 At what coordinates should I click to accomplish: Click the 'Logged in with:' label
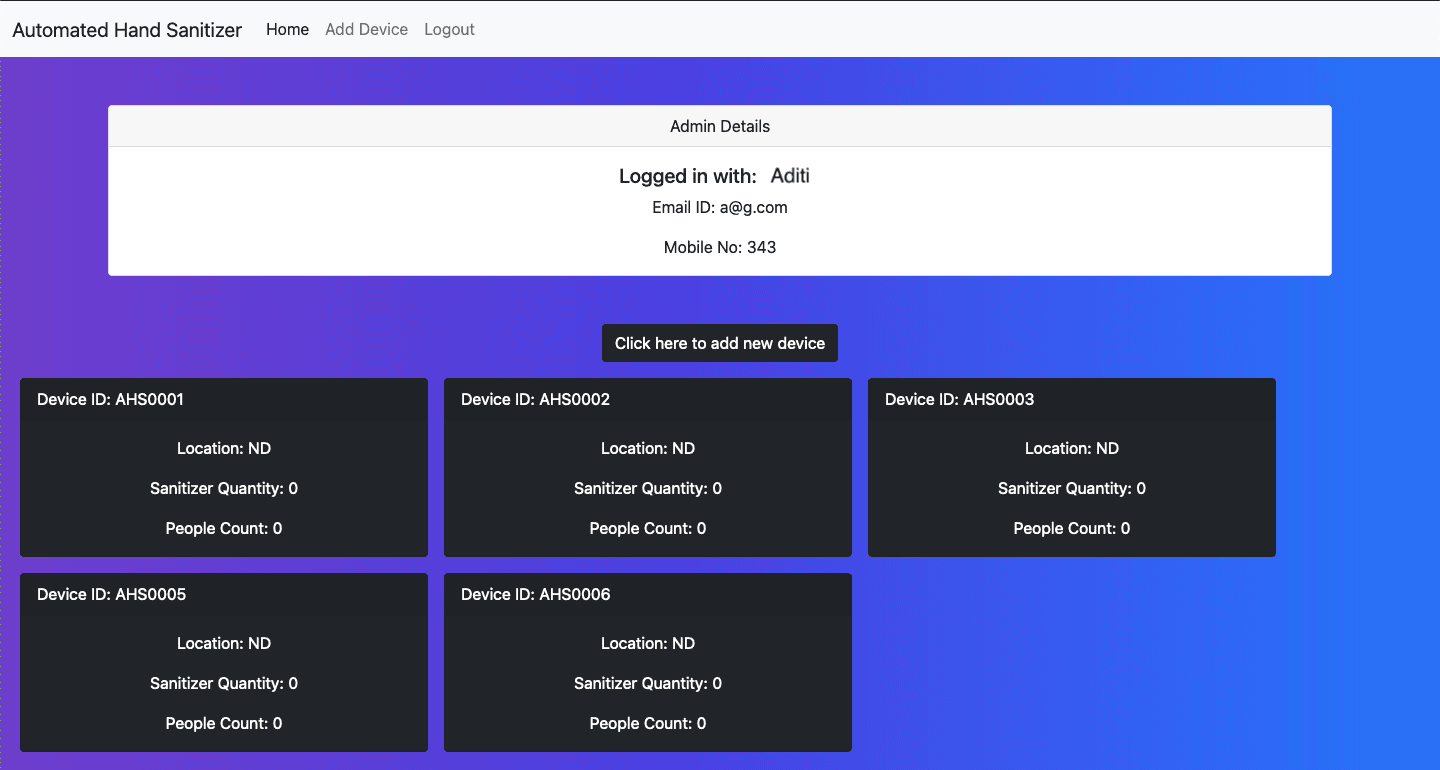click(688, 177)
